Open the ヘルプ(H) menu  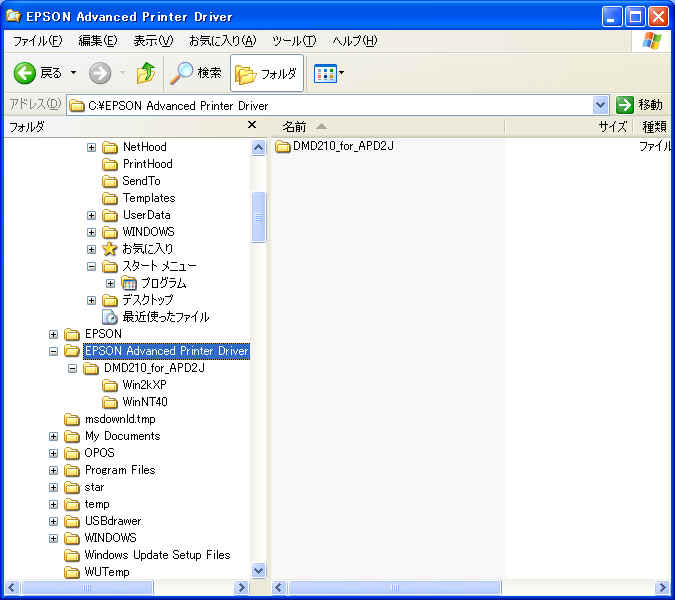tap(355, 41)
